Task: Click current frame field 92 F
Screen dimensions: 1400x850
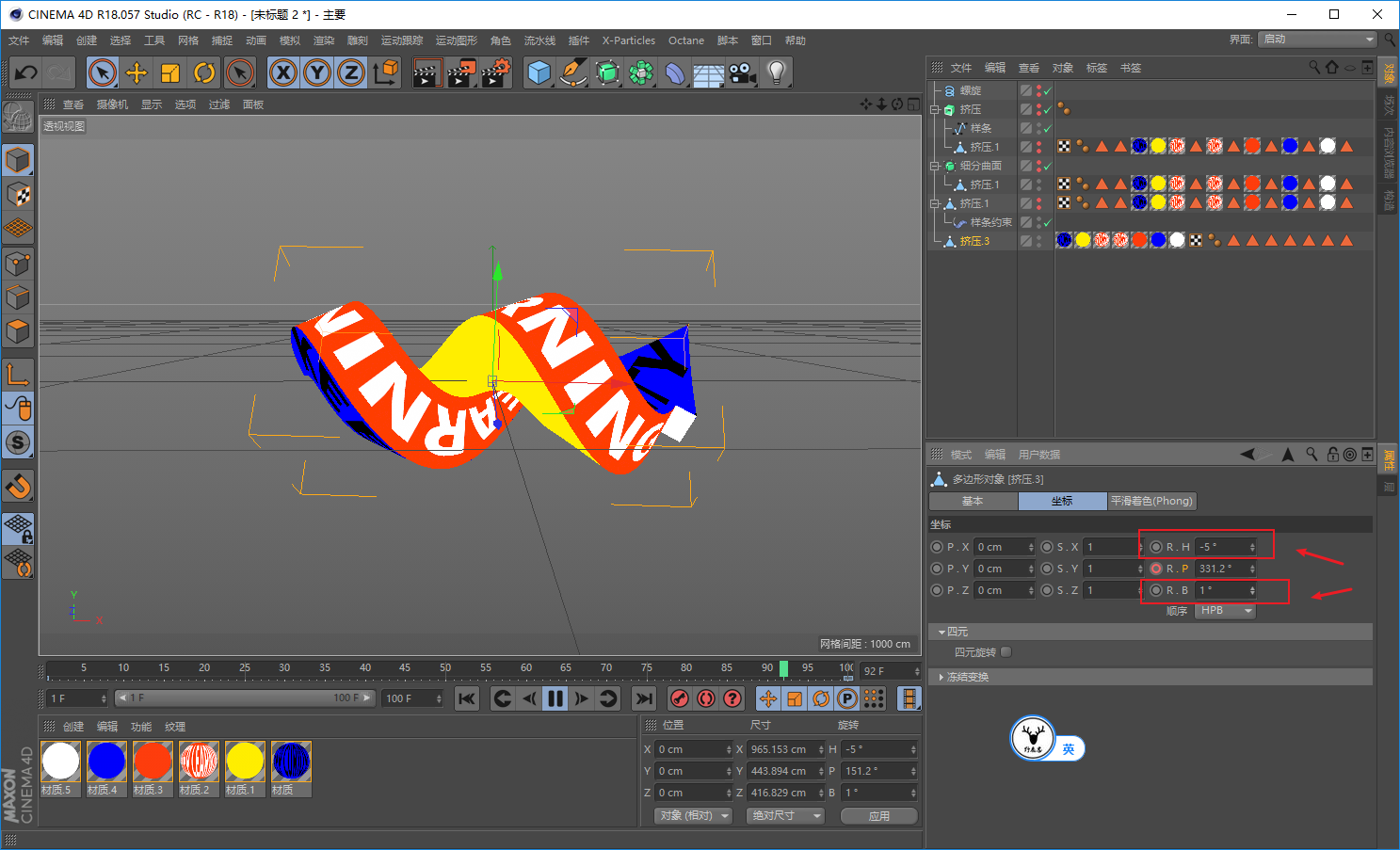Action: (x=890, y=671)
